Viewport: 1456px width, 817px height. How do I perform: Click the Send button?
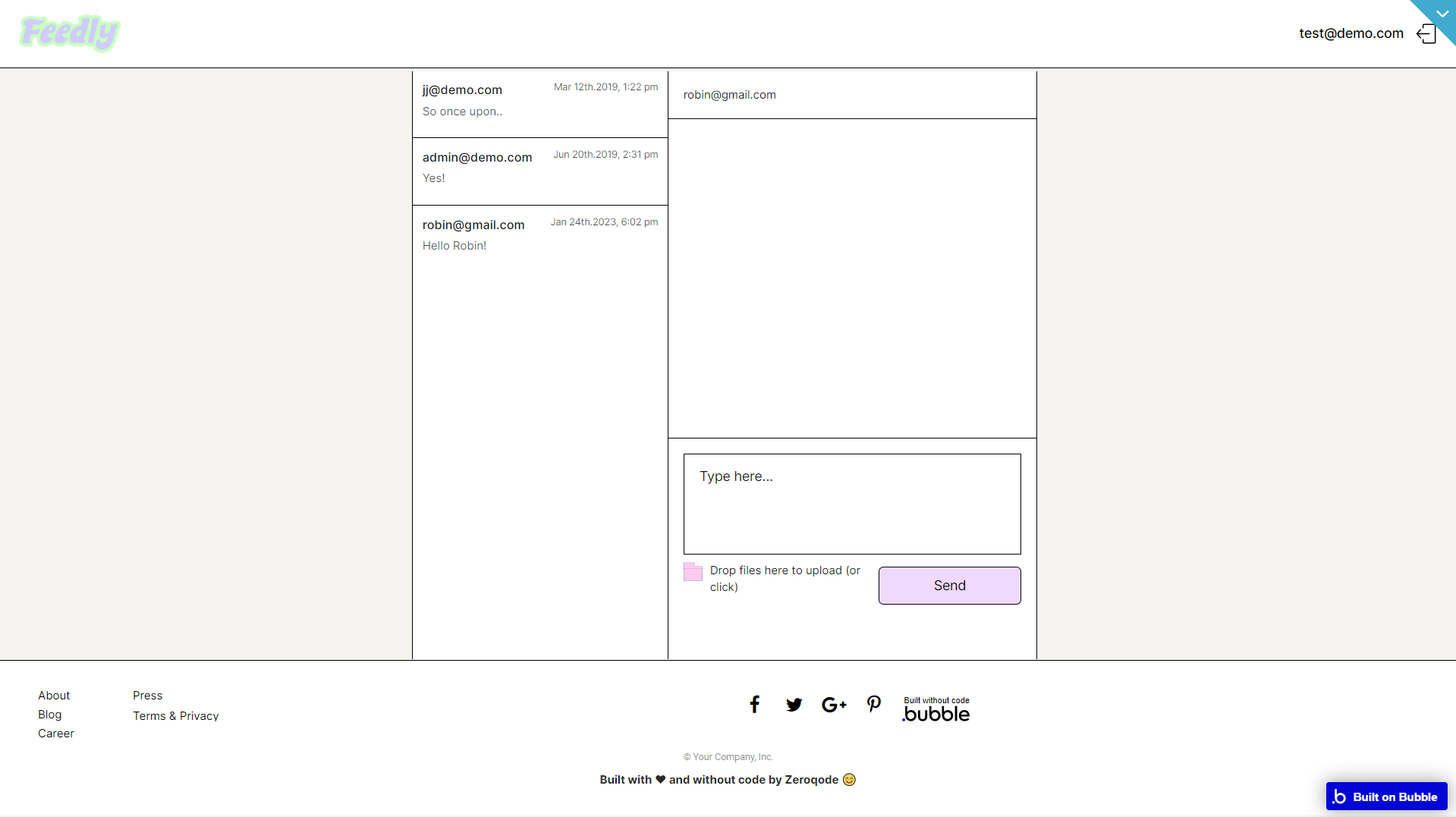[950, 586]
